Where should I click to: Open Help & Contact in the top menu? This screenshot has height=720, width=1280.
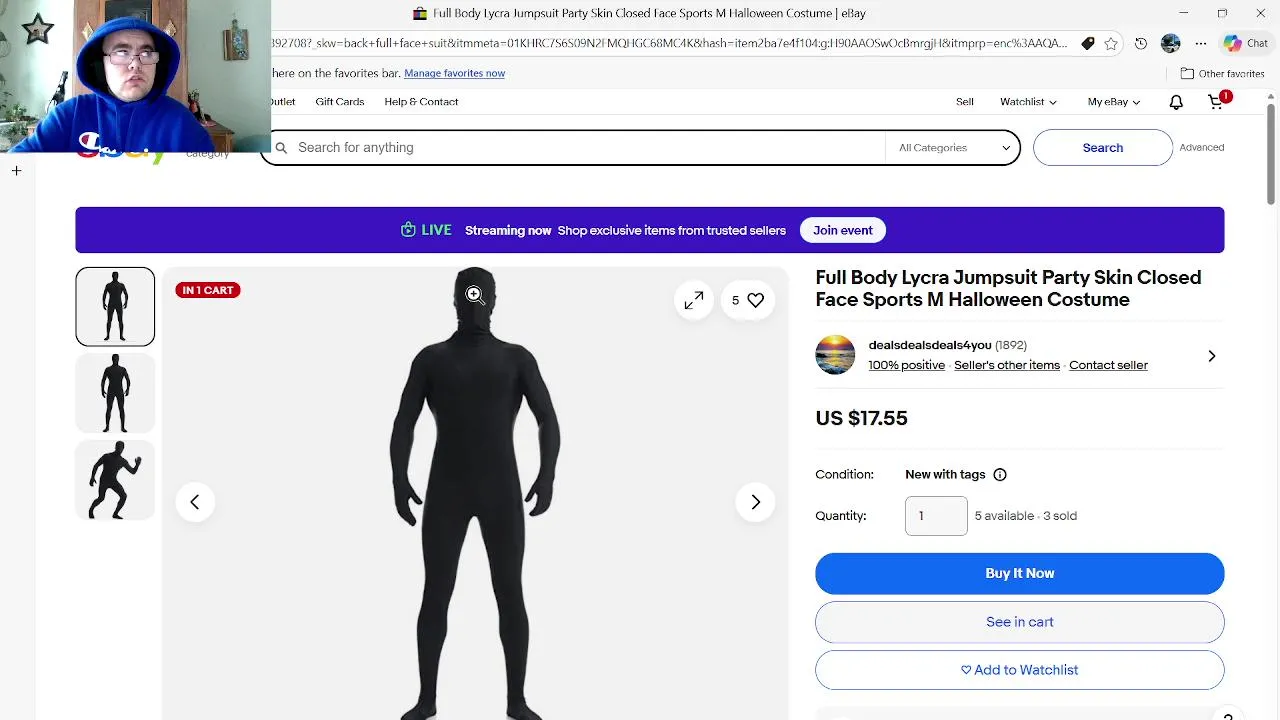[x=421, y=102]
